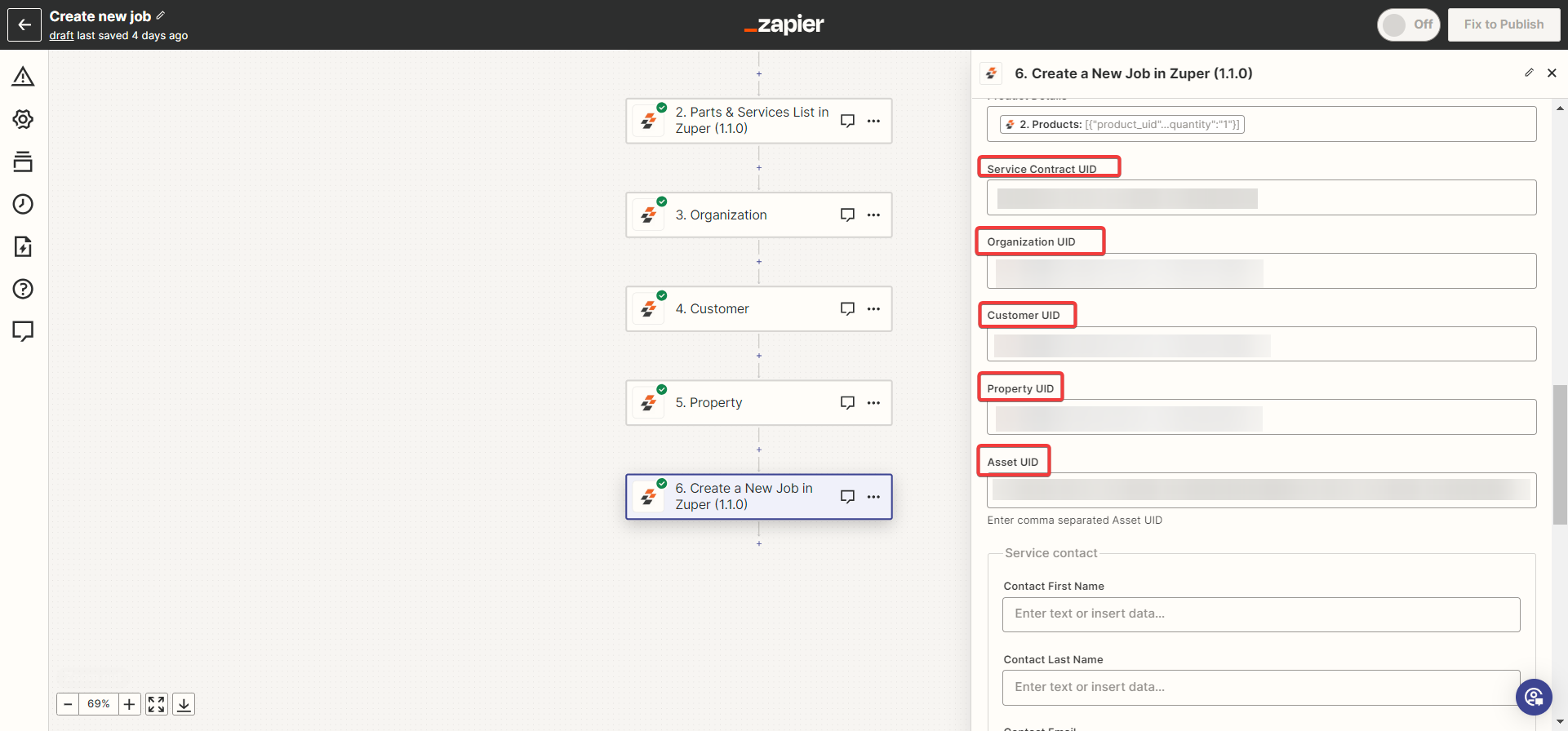Viewport: 1568px width, 731px height.
Task: Edit the Zap name with pencil icon
Action: pyautogui.click(x=161, y=16)
